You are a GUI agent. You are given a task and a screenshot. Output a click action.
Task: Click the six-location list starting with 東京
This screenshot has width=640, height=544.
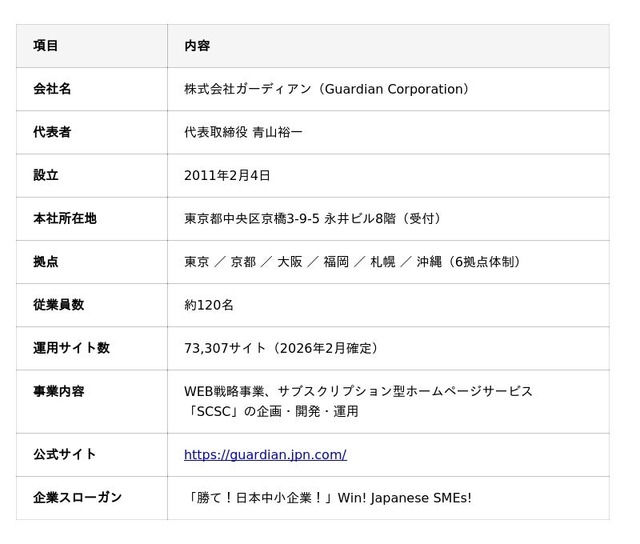point(354,261)
